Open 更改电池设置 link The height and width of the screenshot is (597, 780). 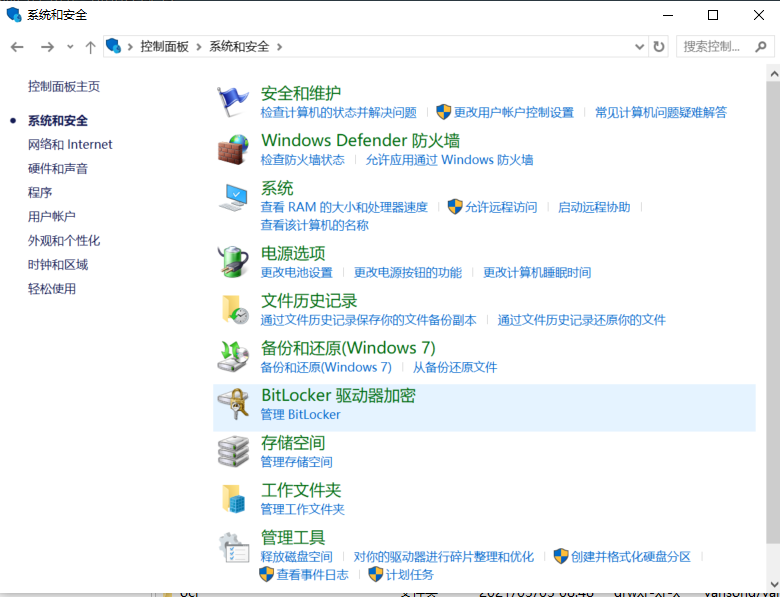click(x=296, y=273)
